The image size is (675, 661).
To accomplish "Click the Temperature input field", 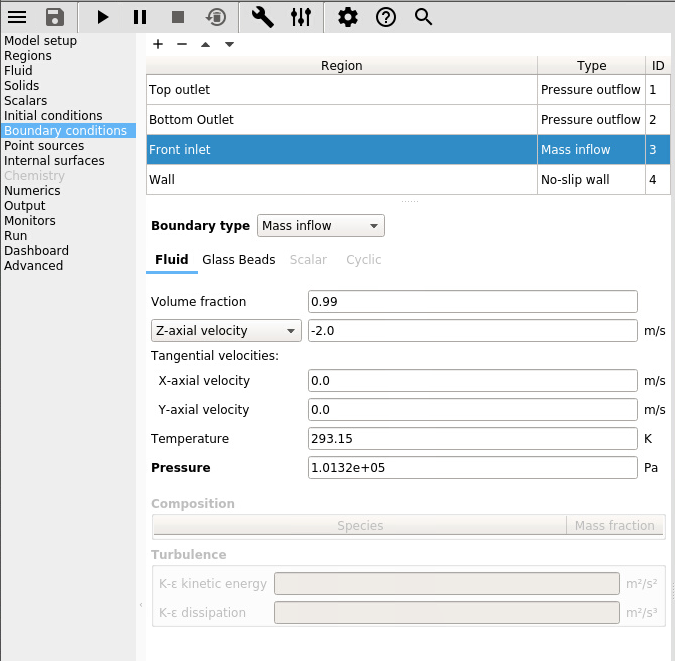I will pyautogui.click(x=472, y=439).
